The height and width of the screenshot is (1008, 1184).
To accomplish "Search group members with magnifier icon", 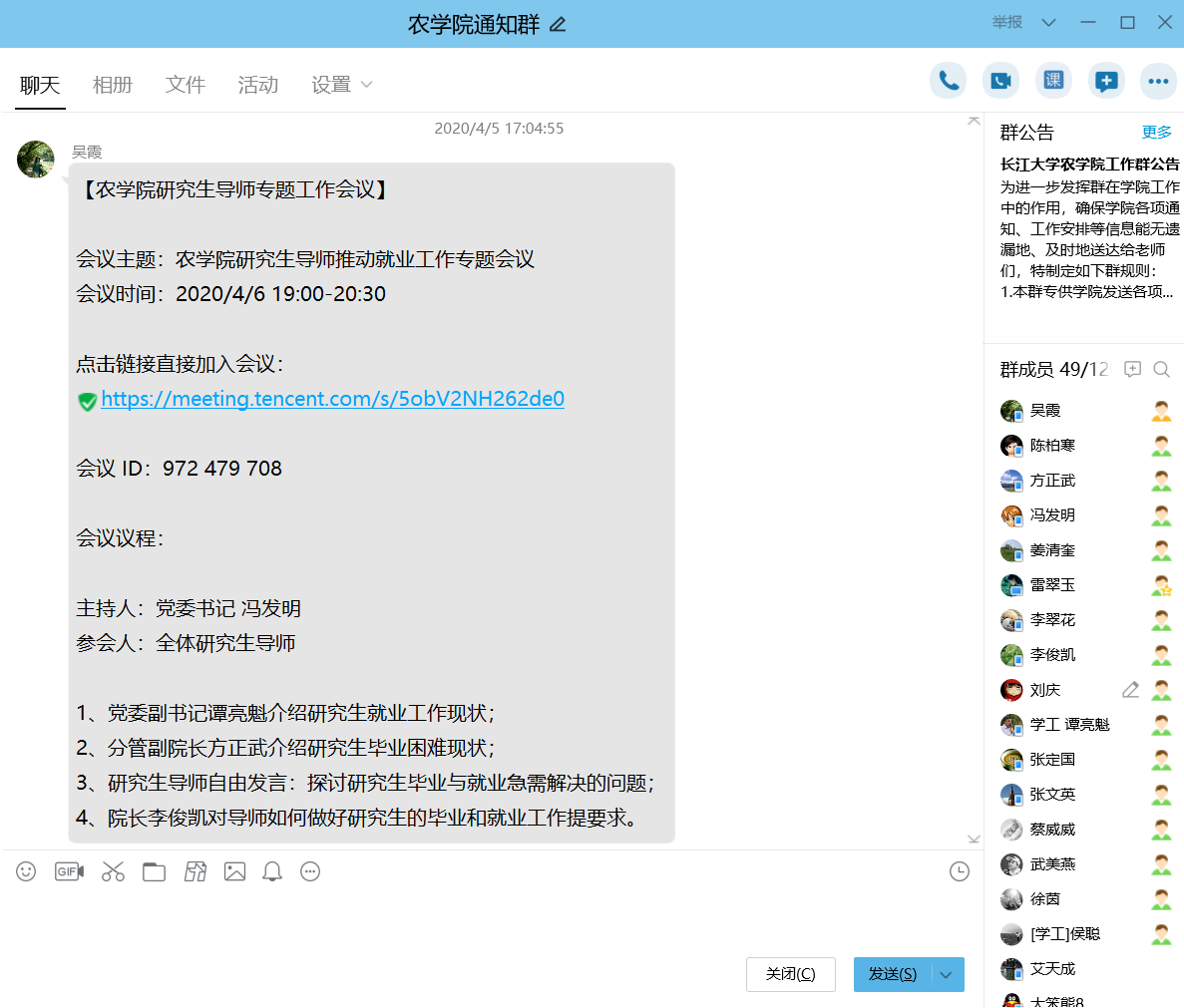I will [x=1161, y=370].
